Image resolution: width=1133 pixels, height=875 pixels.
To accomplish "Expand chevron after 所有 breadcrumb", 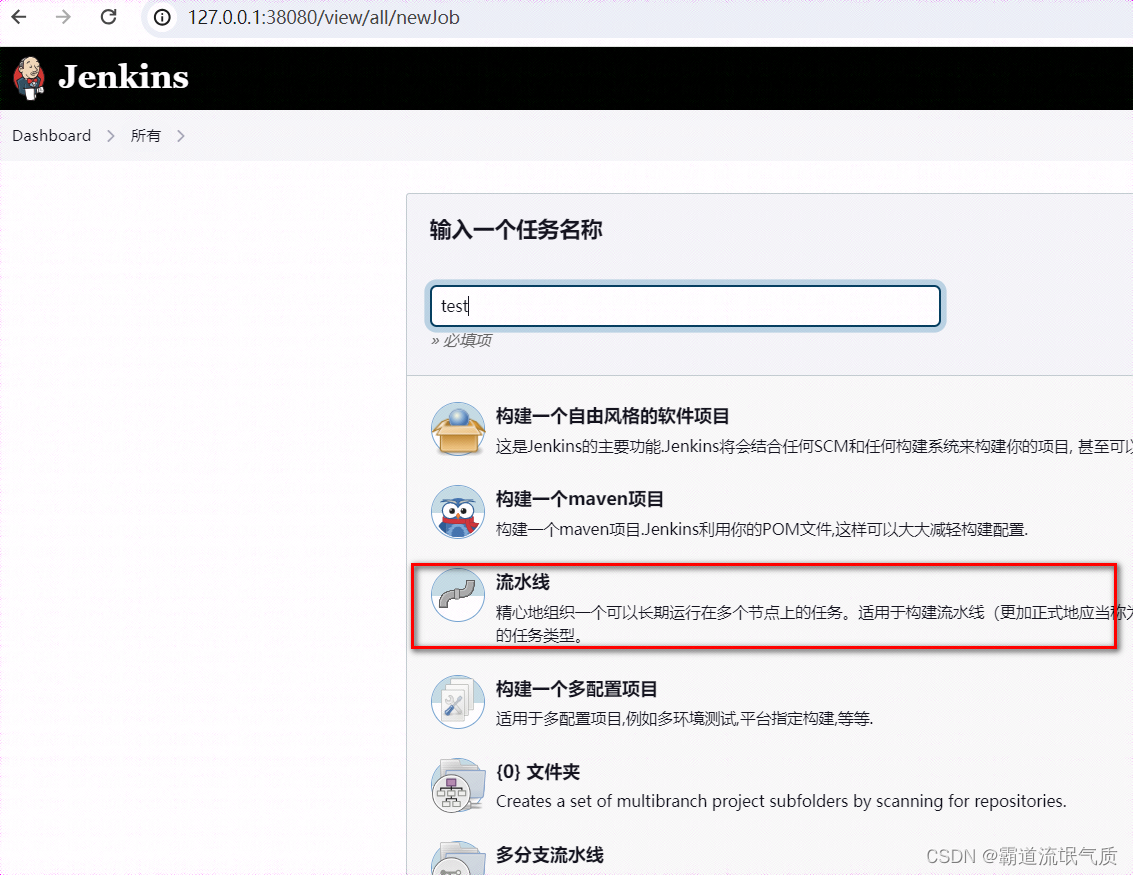I will [181, 136].
